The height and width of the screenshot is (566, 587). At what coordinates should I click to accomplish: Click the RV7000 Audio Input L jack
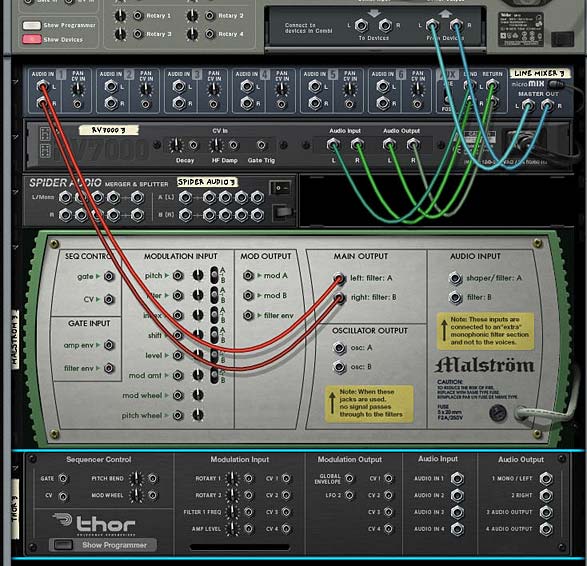coord(333,144)
